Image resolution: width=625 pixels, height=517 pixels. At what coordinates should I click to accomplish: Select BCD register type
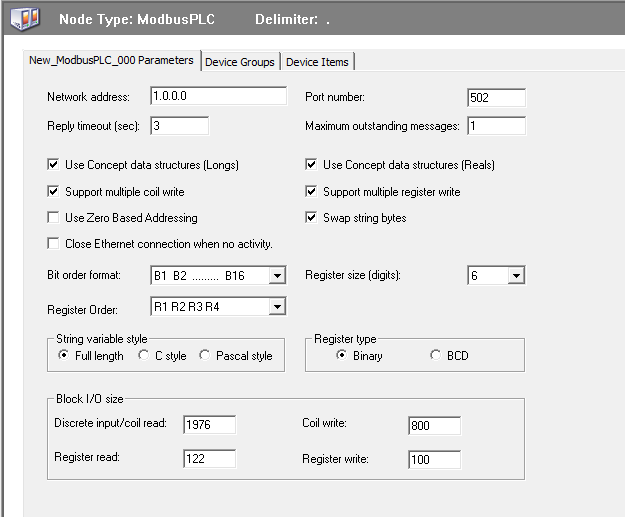(435, 356)
